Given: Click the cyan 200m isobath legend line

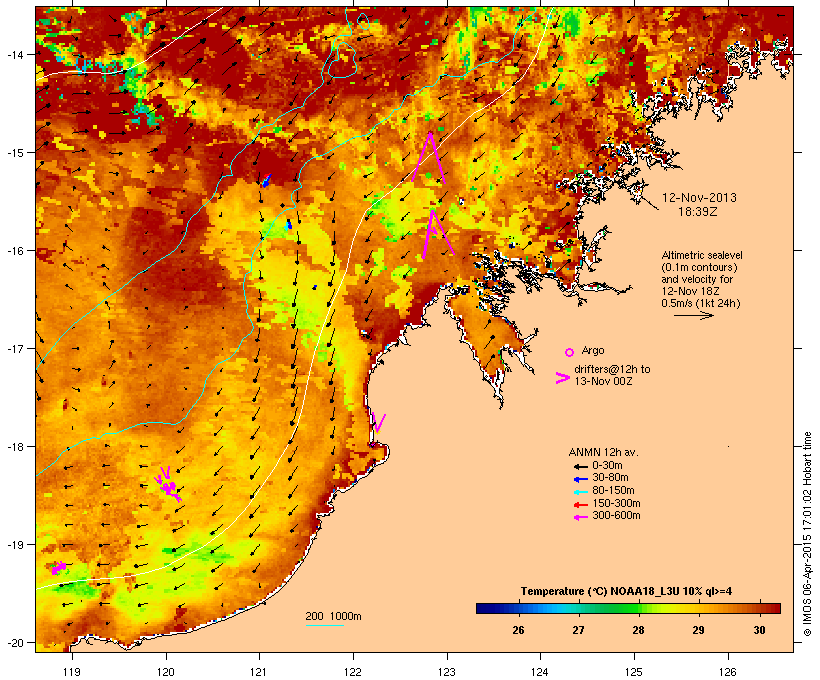Looking at the screenshot, I should (324, 625).
